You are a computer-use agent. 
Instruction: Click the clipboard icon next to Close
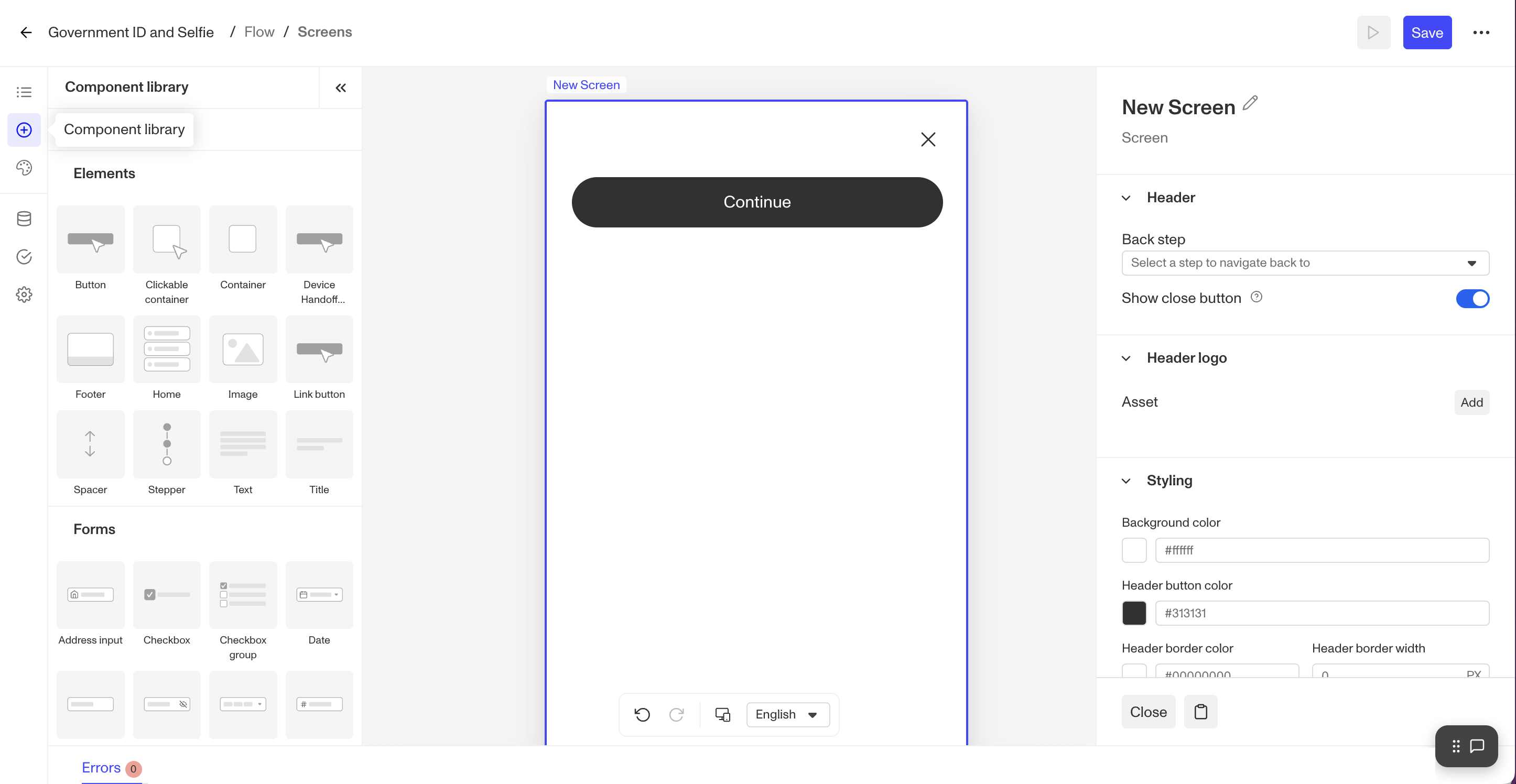coord(1200,712)
